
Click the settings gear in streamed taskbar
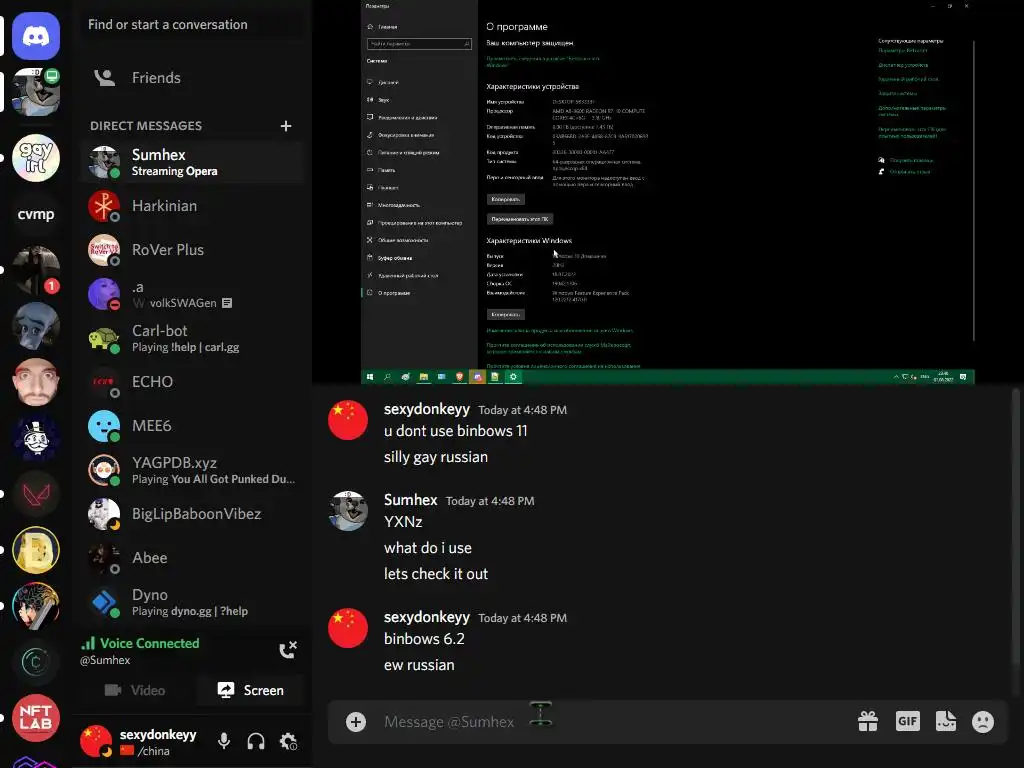click(x=513, y=377)
